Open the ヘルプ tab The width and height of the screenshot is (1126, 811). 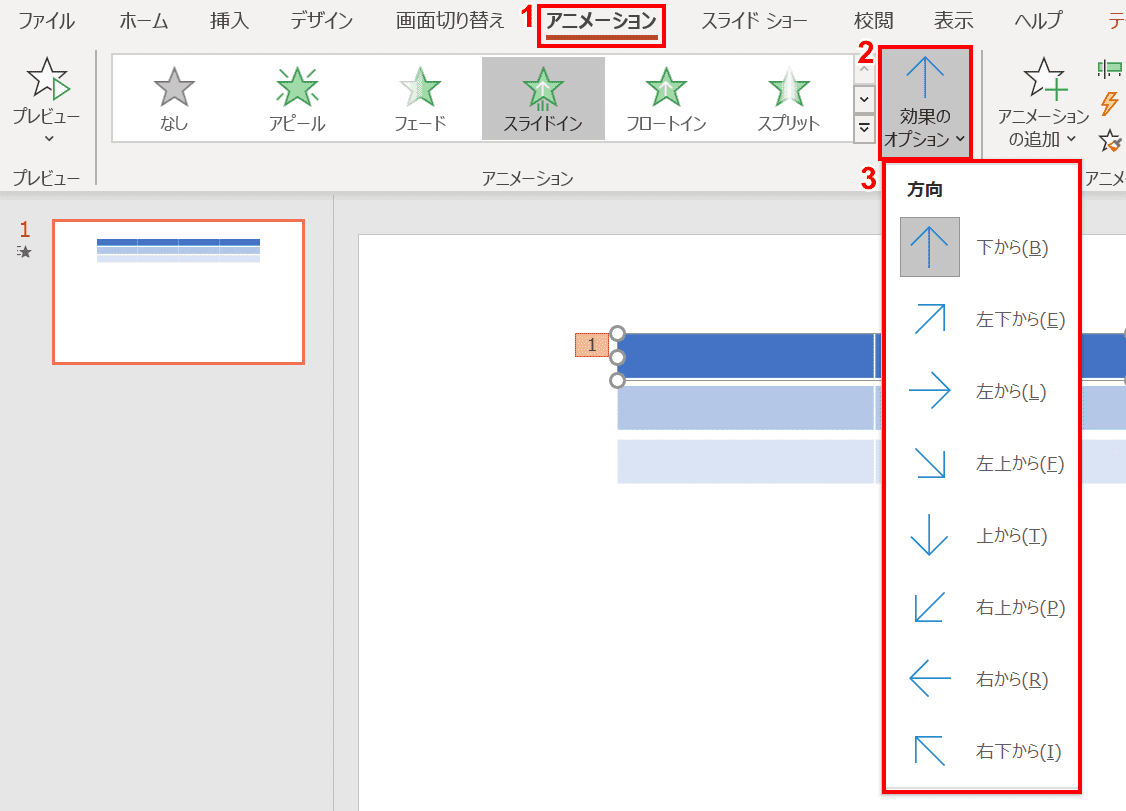click(x=1038, y=21)
